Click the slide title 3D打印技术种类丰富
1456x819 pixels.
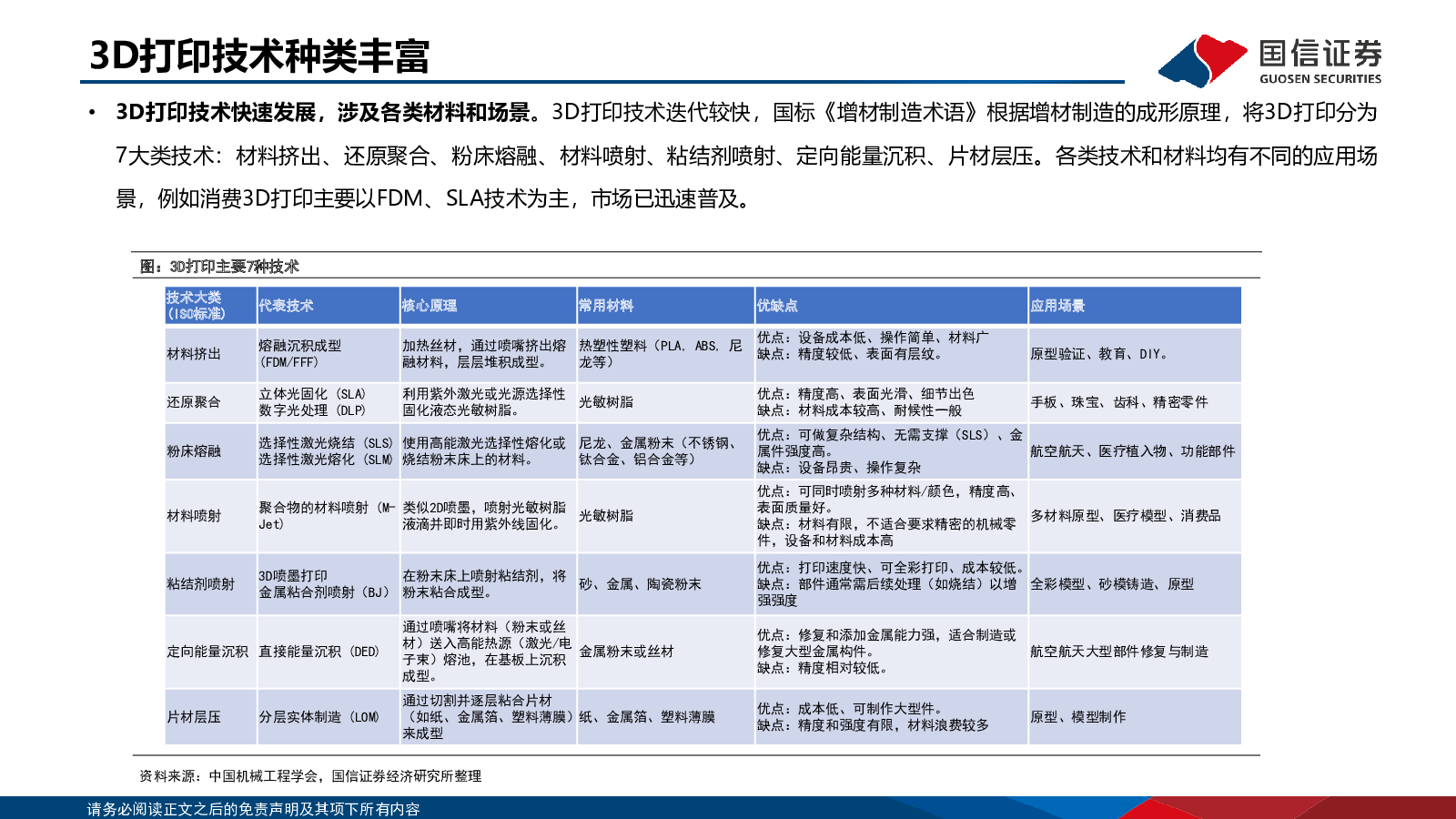[259, 56]
